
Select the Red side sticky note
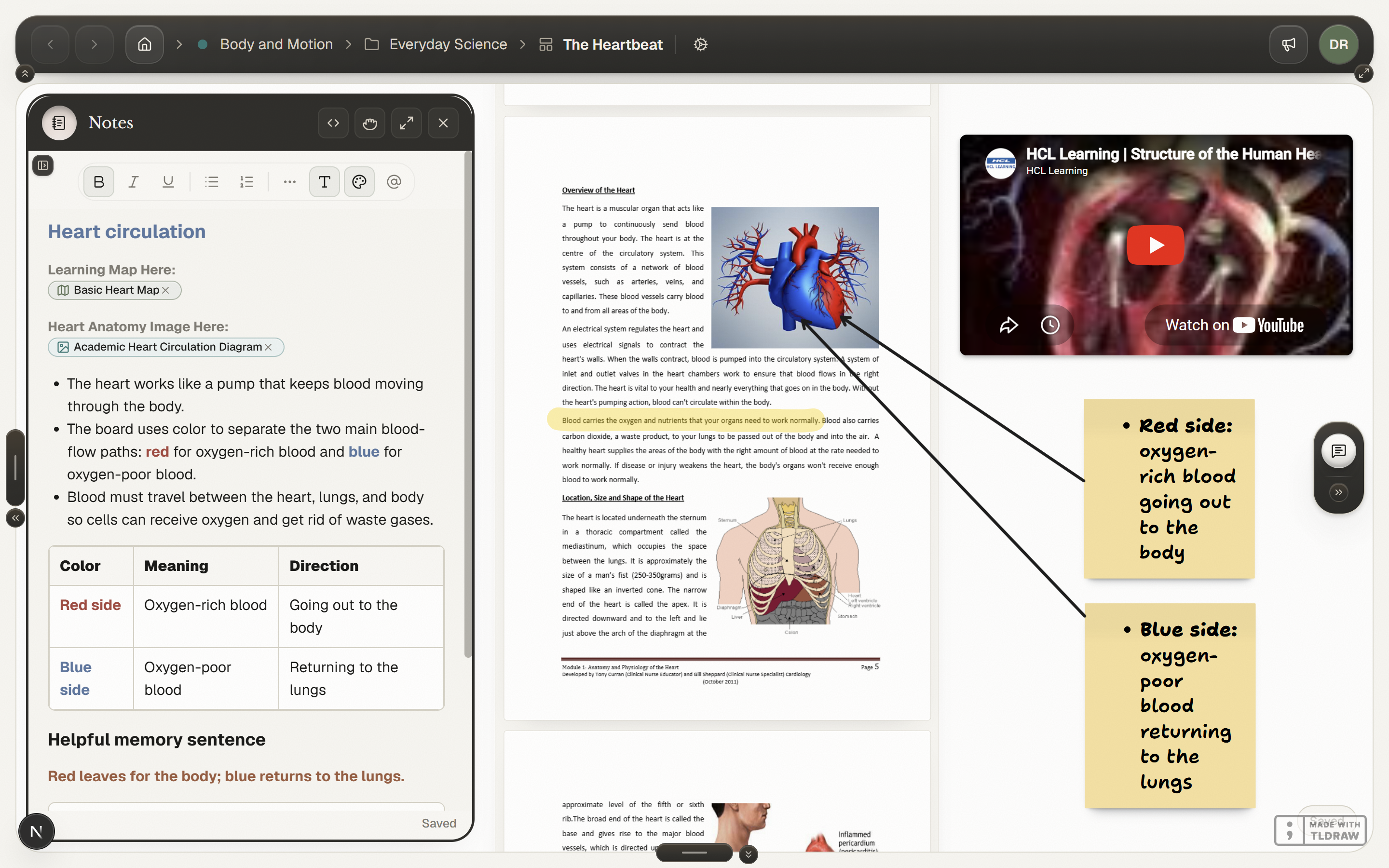tap(1169, 488)
